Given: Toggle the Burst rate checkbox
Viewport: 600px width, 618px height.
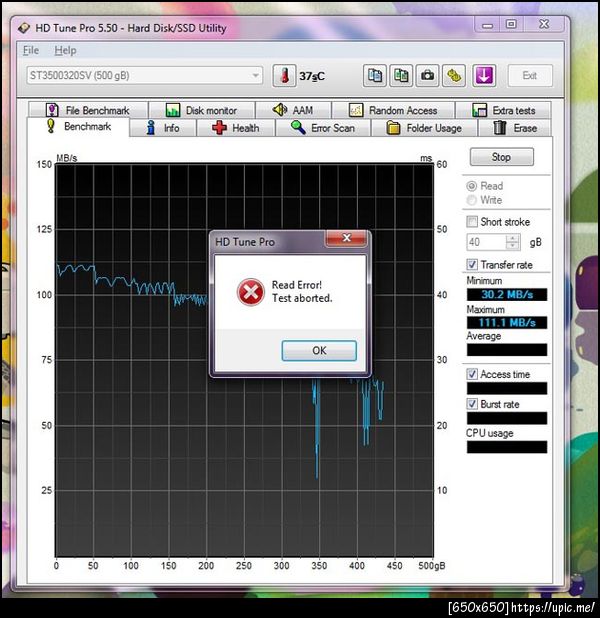Looking at the screenshot, I should coord(472,404).
